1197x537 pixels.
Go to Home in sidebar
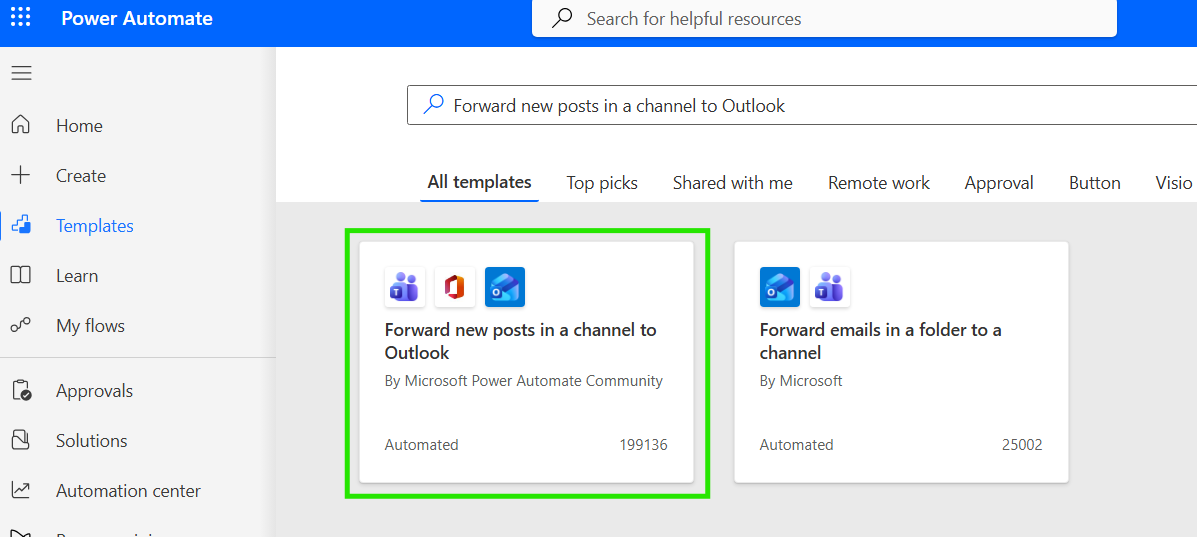(x=79, y=125)
